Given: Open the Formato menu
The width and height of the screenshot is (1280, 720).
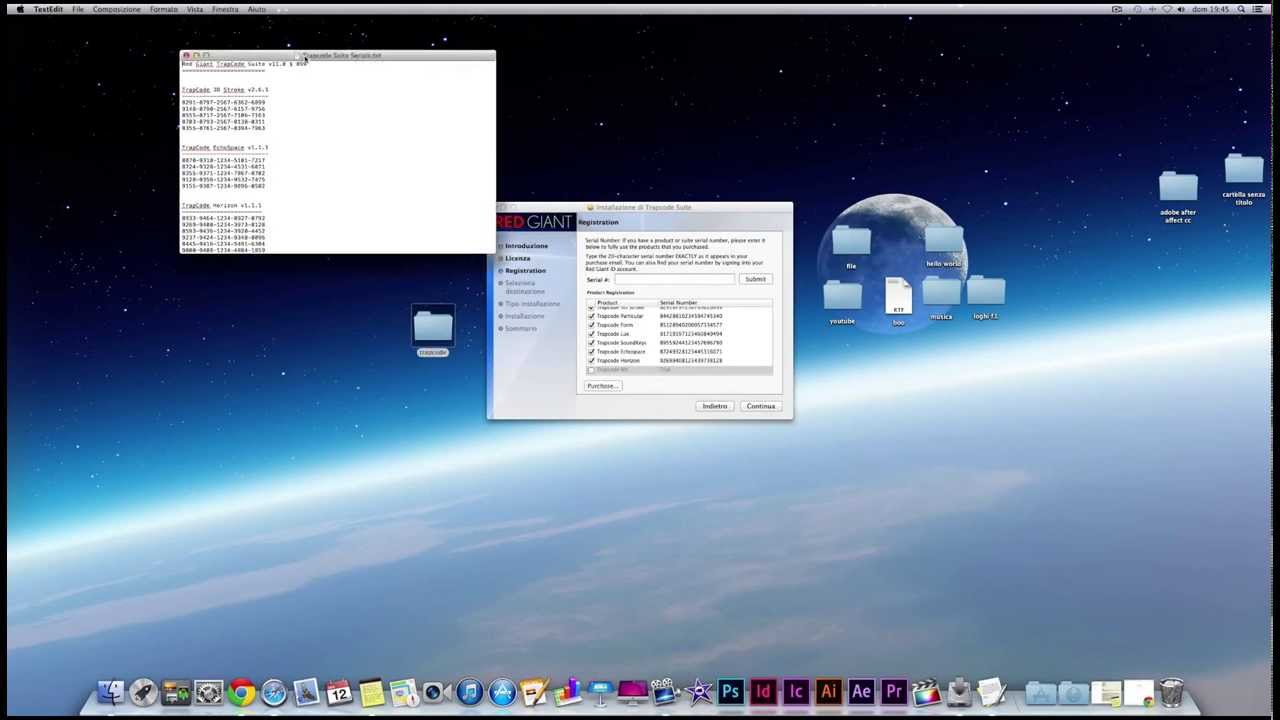Looking at the screenshot, I should click(x=163, y=9).
